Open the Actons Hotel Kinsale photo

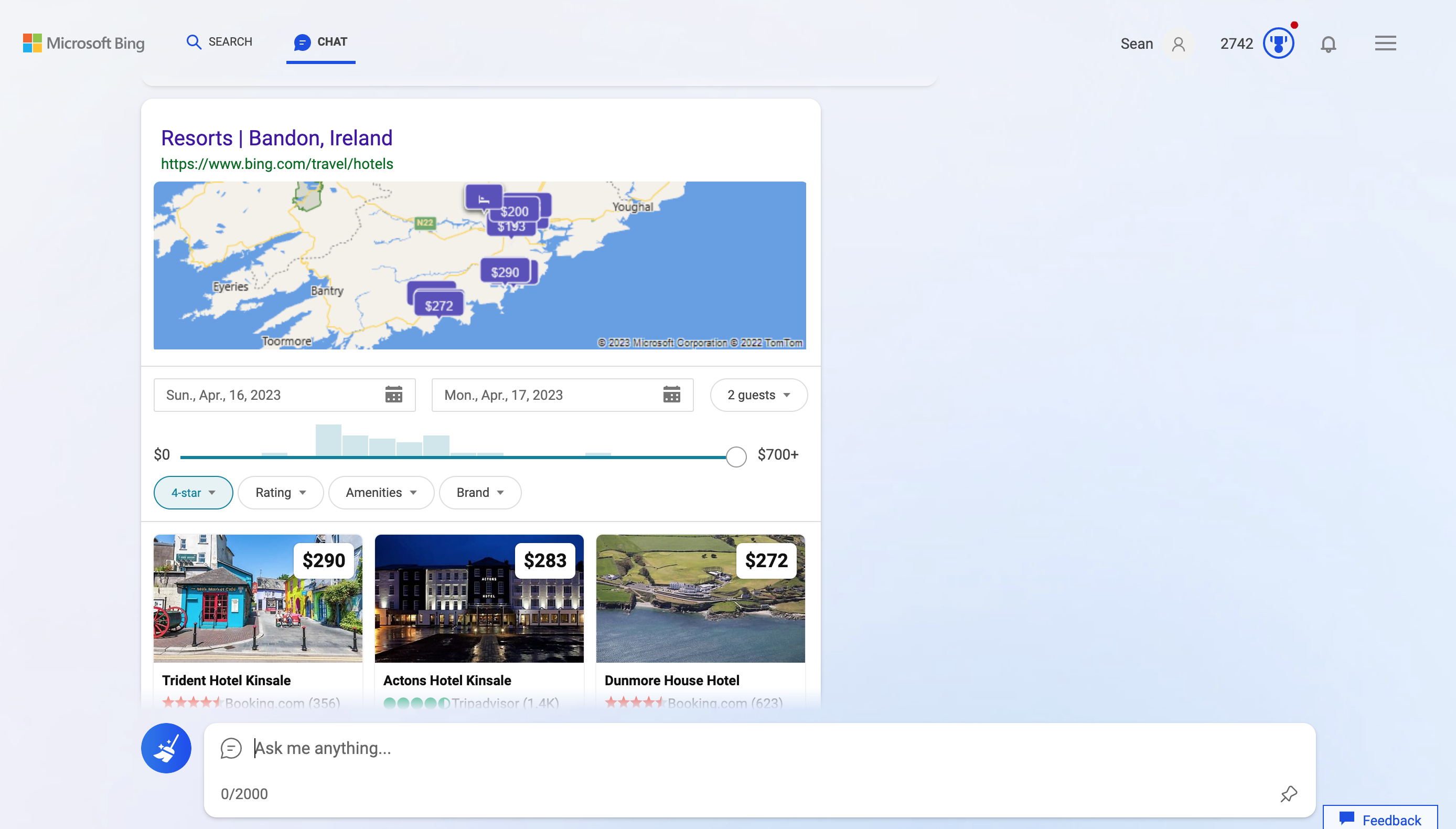pyautogui.click(x=479, y=599)
